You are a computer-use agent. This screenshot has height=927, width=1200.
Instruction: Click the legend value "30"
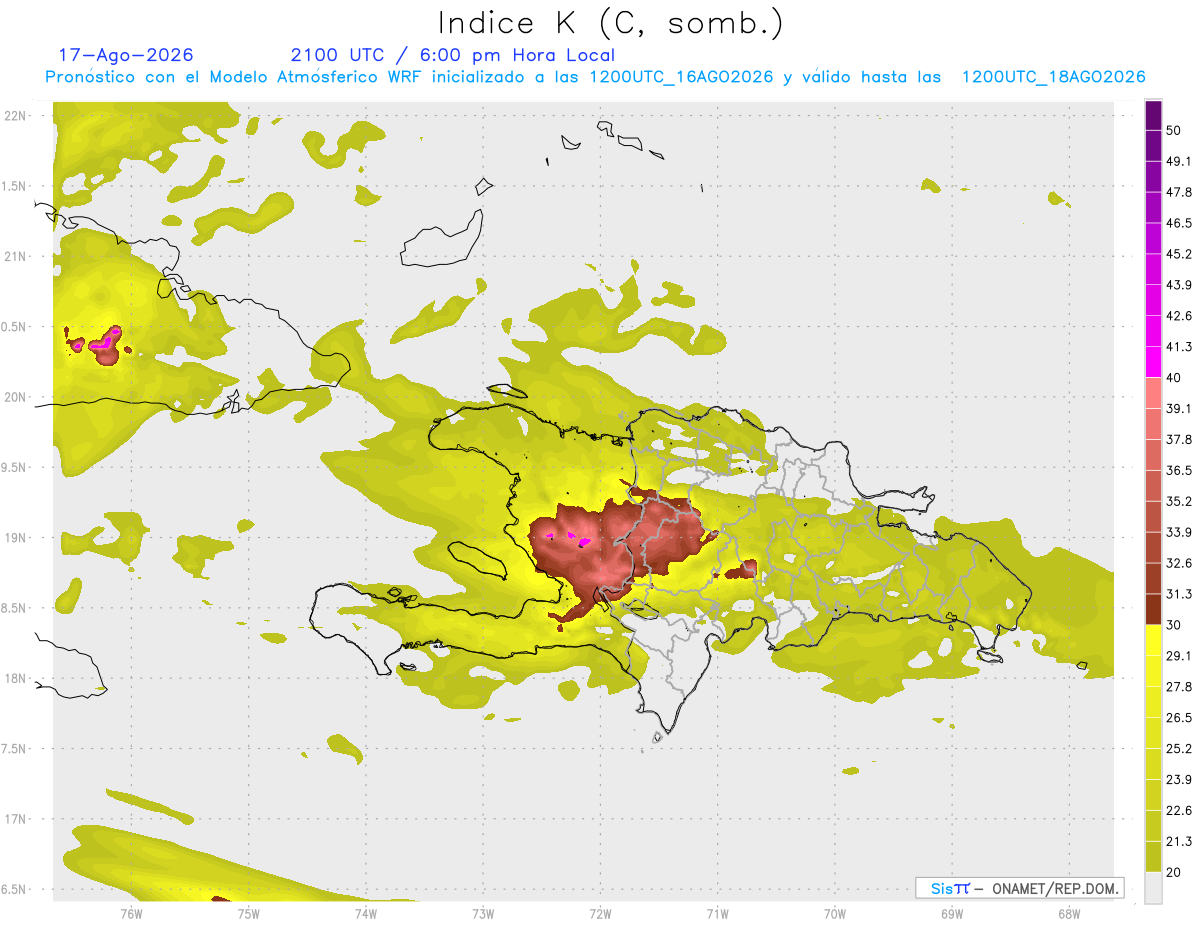pyautogui.click(x=1174, y=625)
